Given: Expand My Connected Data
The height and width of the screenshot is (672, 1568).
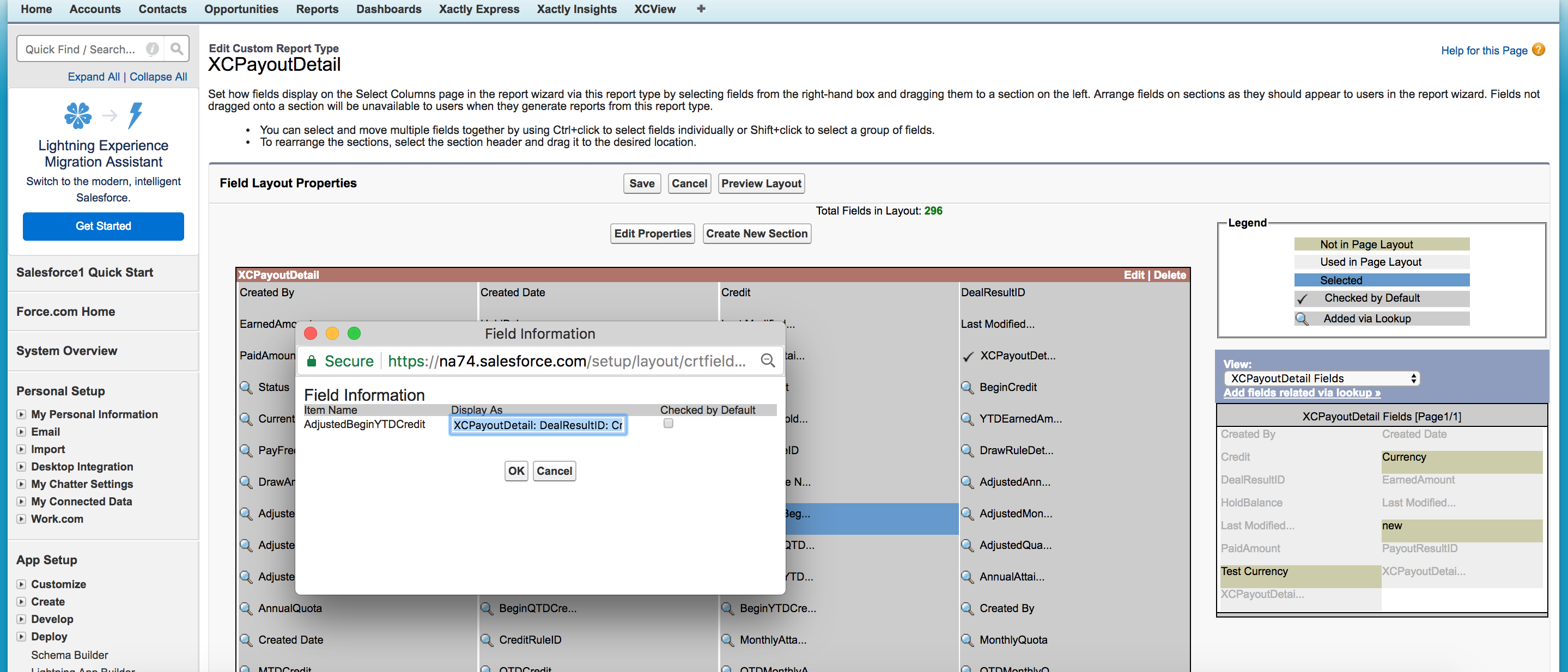Looking at the screenshot, I should pyautogui.click(x=21, y=502).
